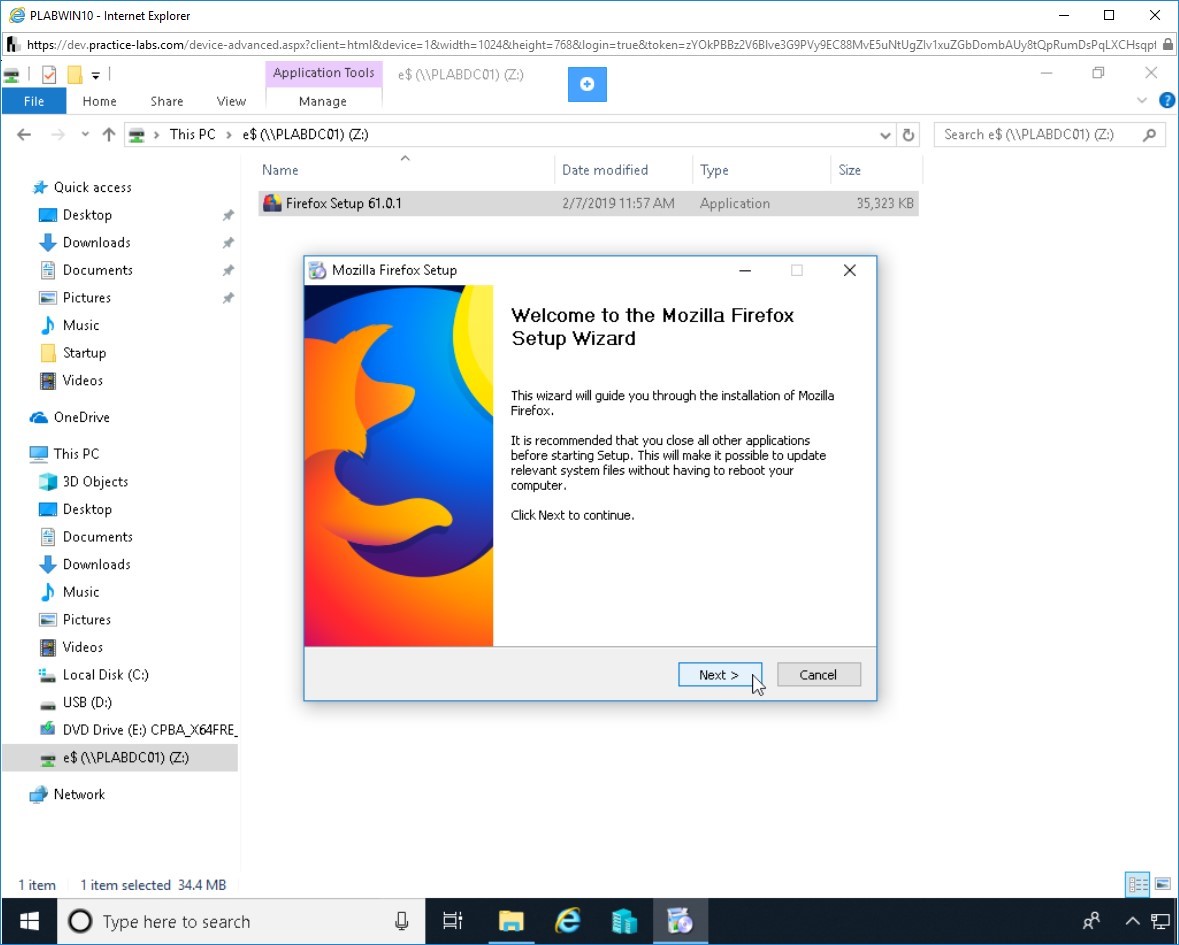Expand the address bar history dropdown
The width and height of the screenshot is (1179, 945).
(x=885, y=135)
